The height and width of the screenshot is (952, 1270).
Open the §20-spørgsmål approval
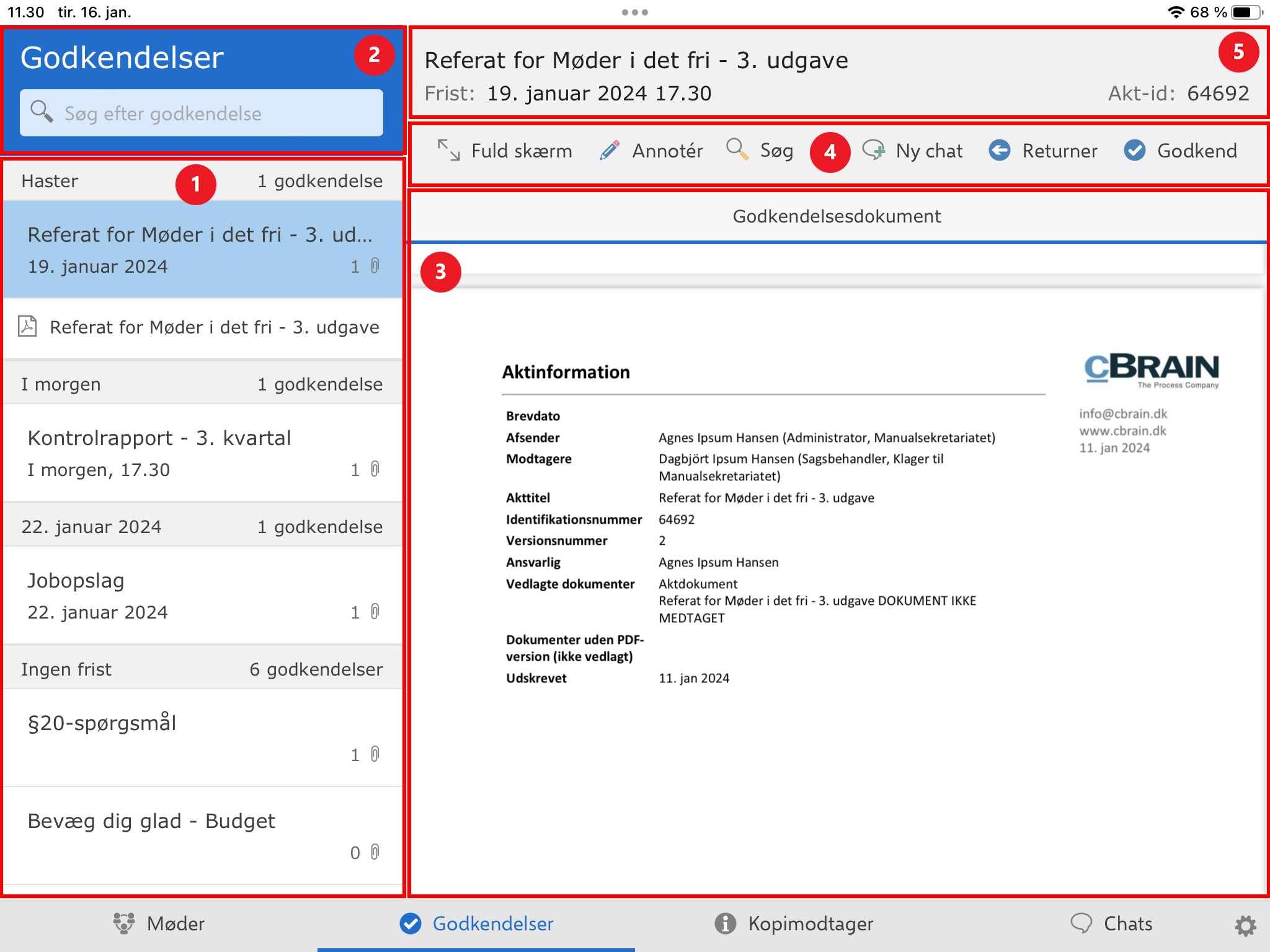[x=202, y=736]
